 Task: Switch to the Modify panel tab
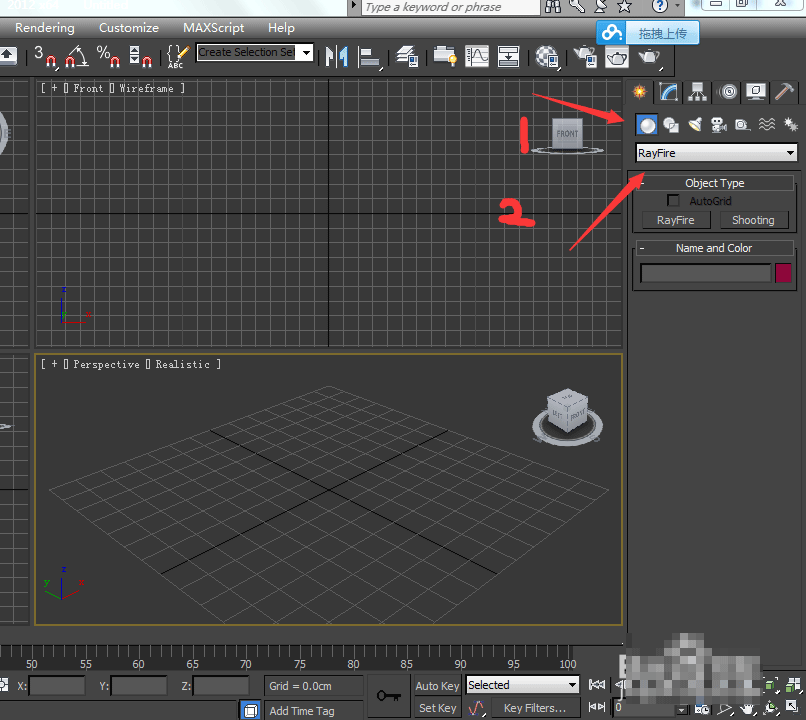[x=668, y=92]
